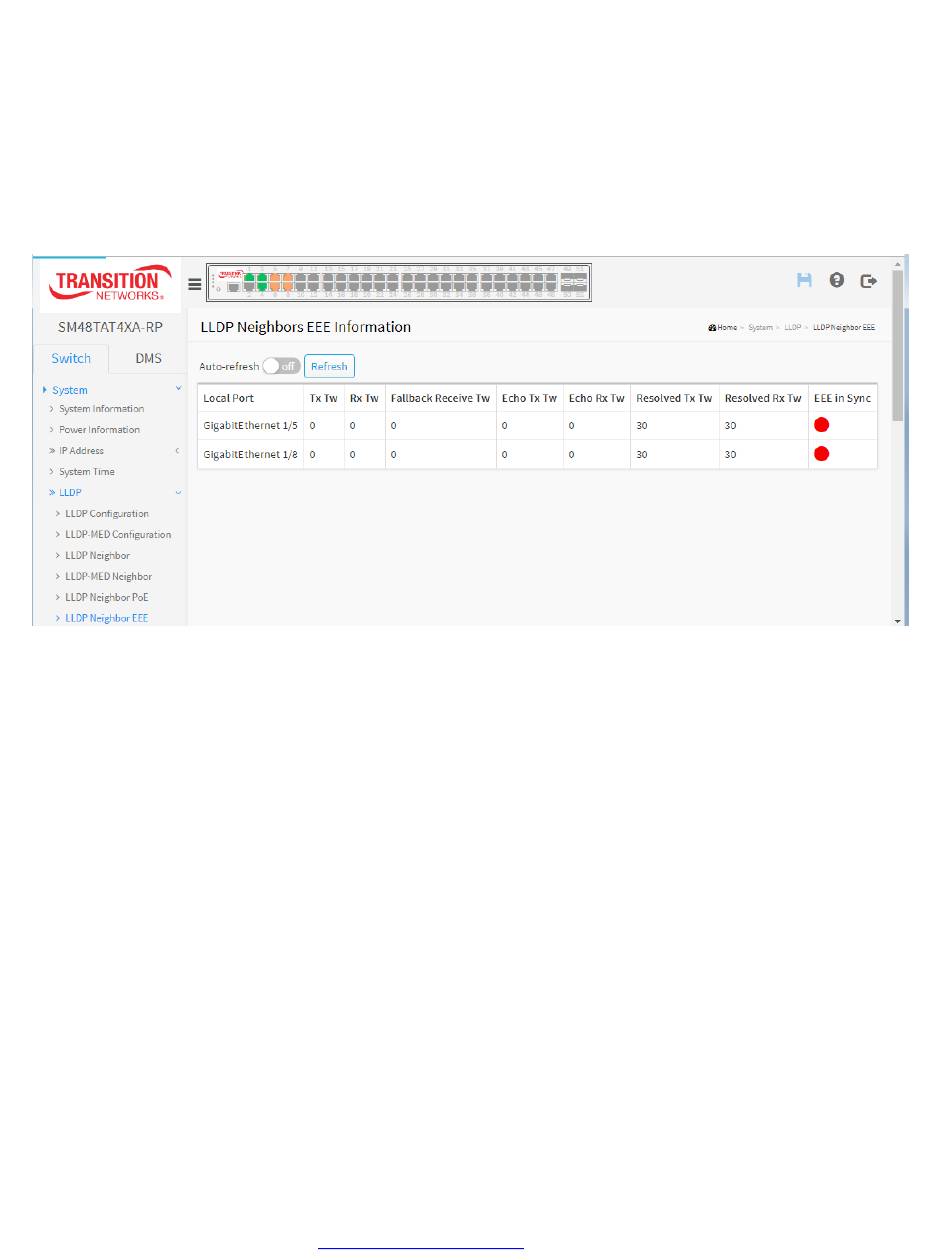This screenshot has width=950, height=1260.
Task: Click the Transition Networks logo
Action: pos(107,284)
